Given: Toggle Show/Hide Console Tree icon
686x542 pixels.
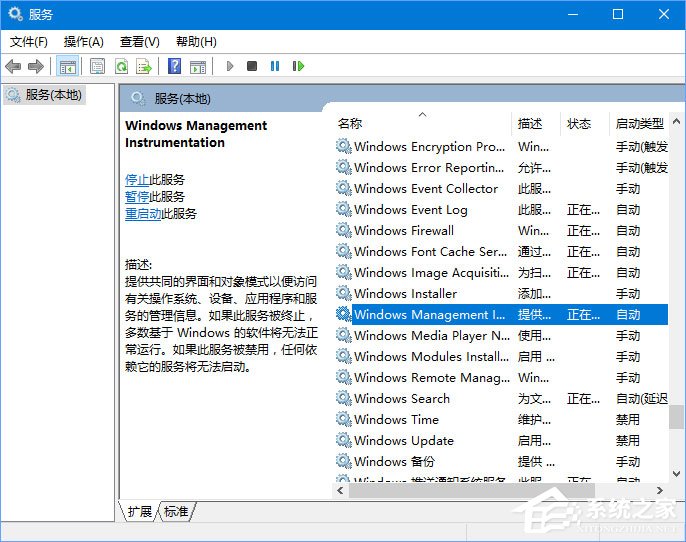Looking at the screenshot, I should click(x=67, y=66).
